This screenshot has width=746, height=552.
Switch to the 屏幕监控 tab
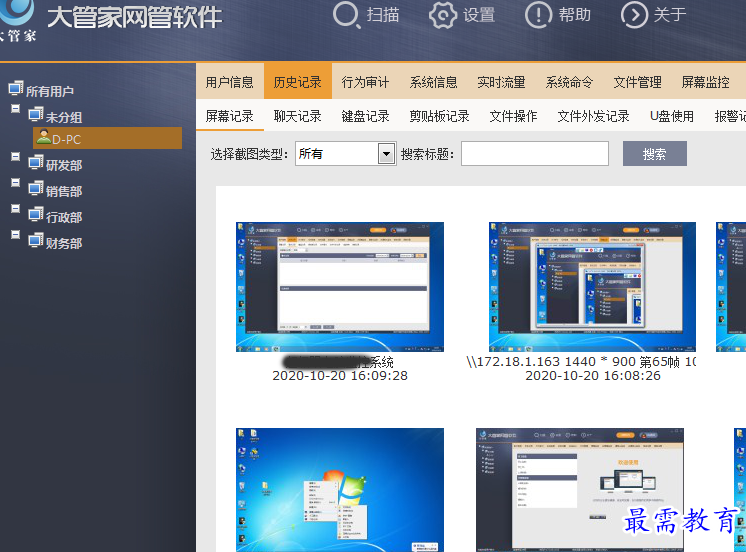click(x=706, y=82)
